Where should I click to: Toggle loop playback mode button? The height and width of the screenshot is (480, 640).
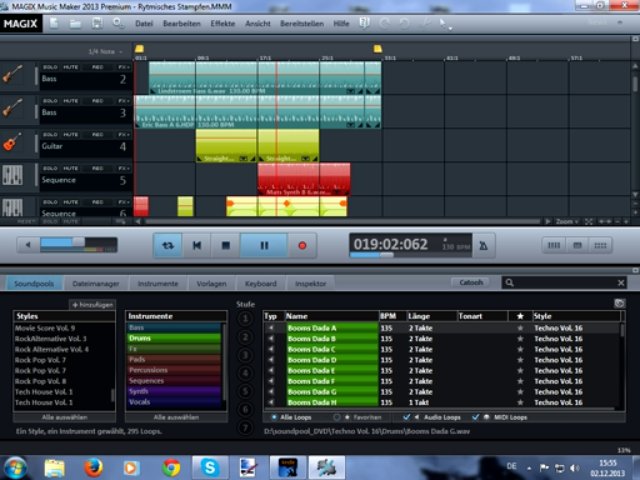[167, 244]
